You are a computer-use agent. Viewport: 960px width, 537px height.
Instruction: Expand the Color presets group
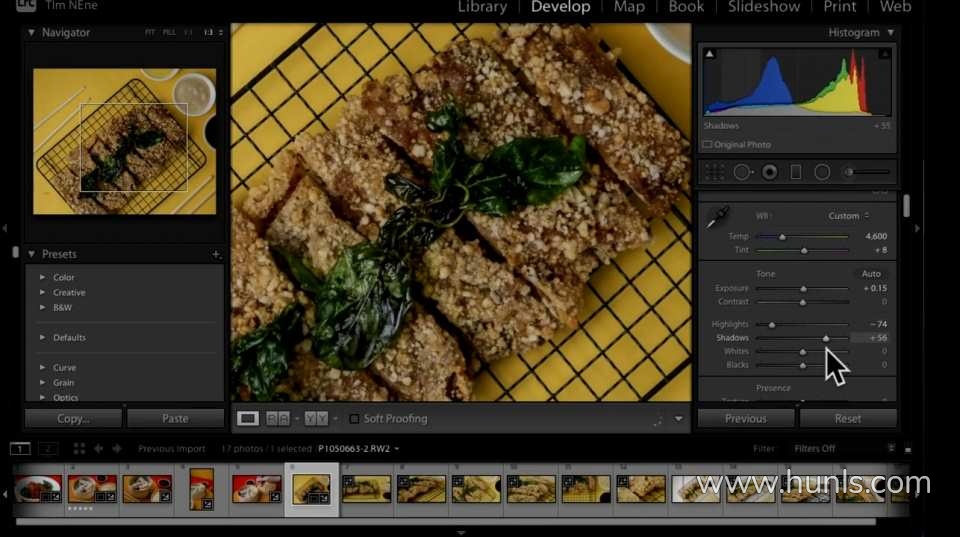pyautogui.click(x=42, y=277)
